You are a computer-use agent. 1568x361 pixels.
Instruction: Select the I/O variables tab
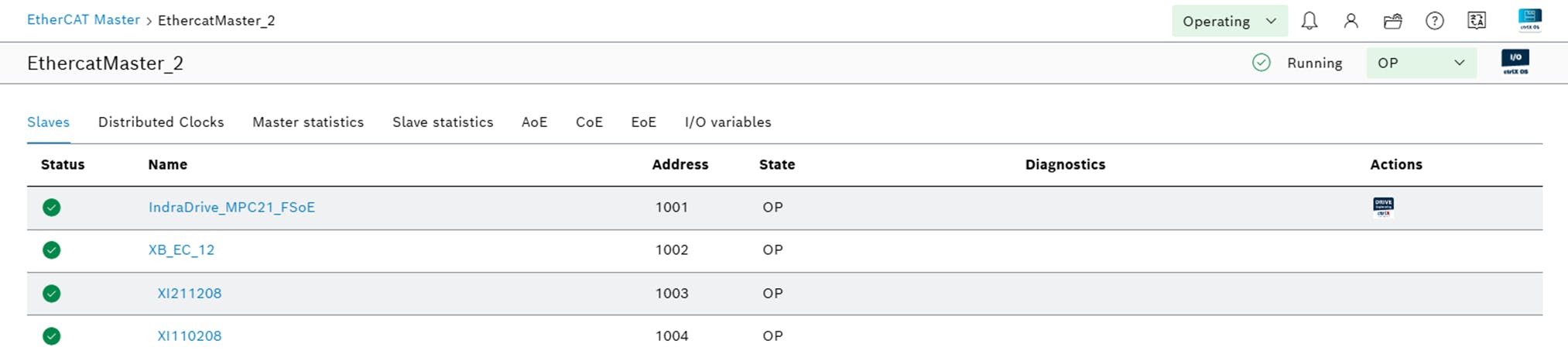coord(728,122)
